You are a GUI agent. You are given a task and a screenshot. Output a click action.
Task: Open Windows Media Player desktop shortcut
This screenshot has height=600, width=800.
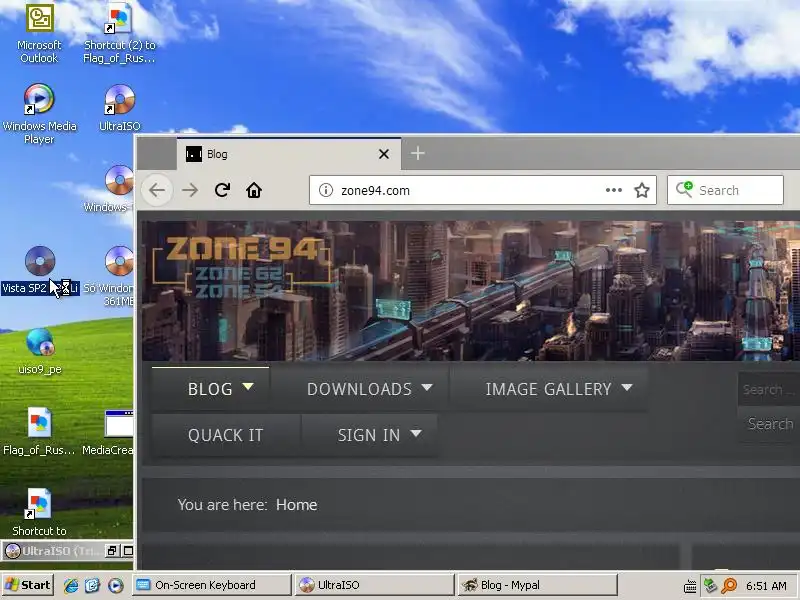(39, 114)
